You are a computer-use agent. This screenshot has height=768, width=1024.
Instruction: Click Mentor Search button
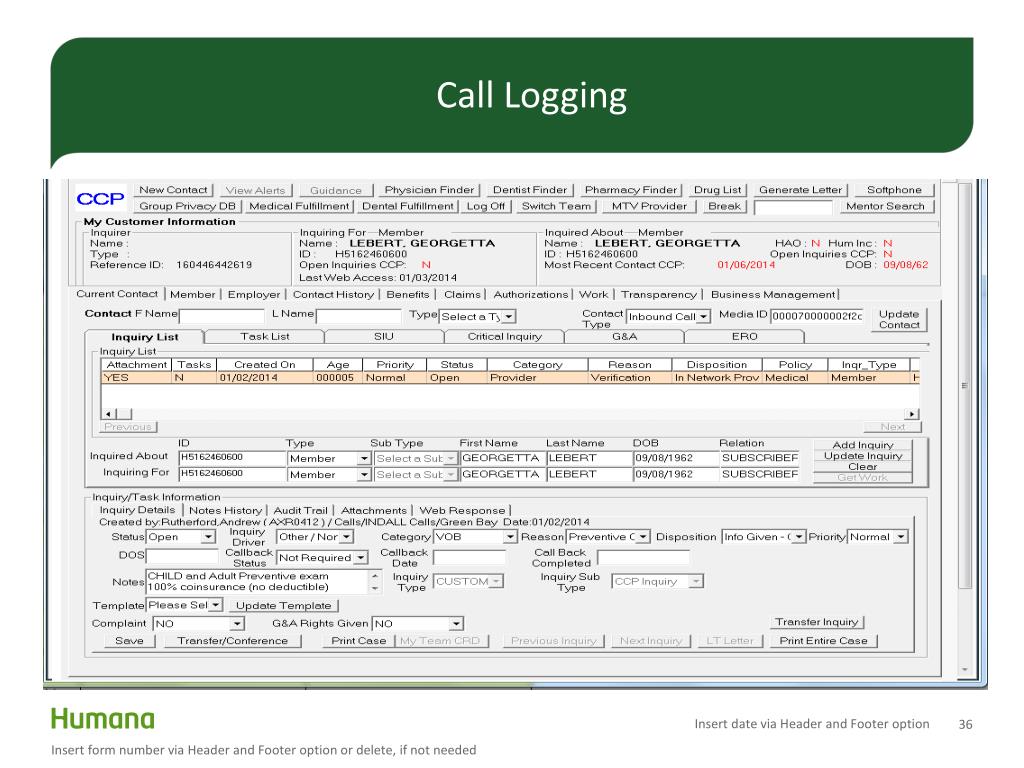[885, 206]
